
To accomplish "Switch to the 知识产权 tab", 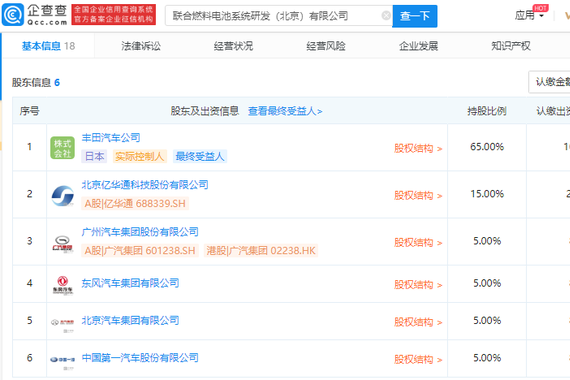I will tap(511, 46).
